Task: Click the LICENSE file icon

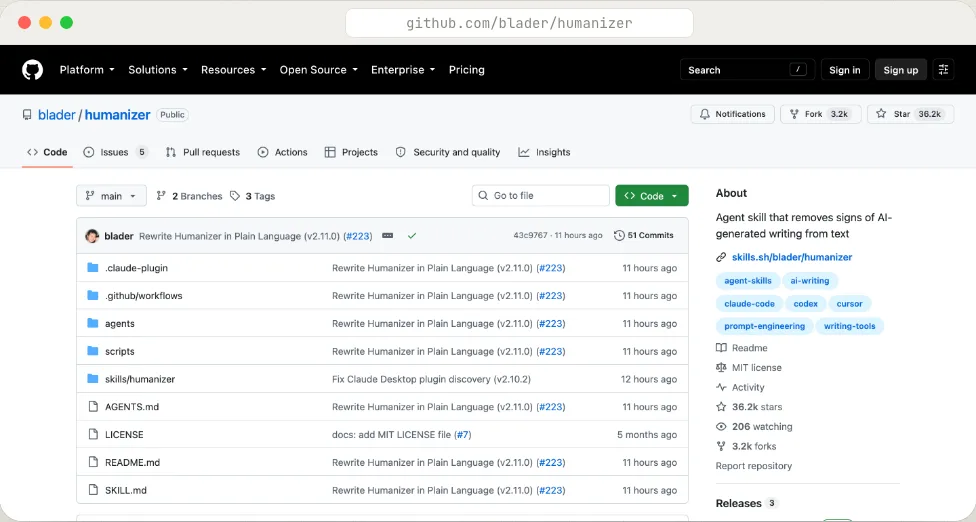Action: 93,434
